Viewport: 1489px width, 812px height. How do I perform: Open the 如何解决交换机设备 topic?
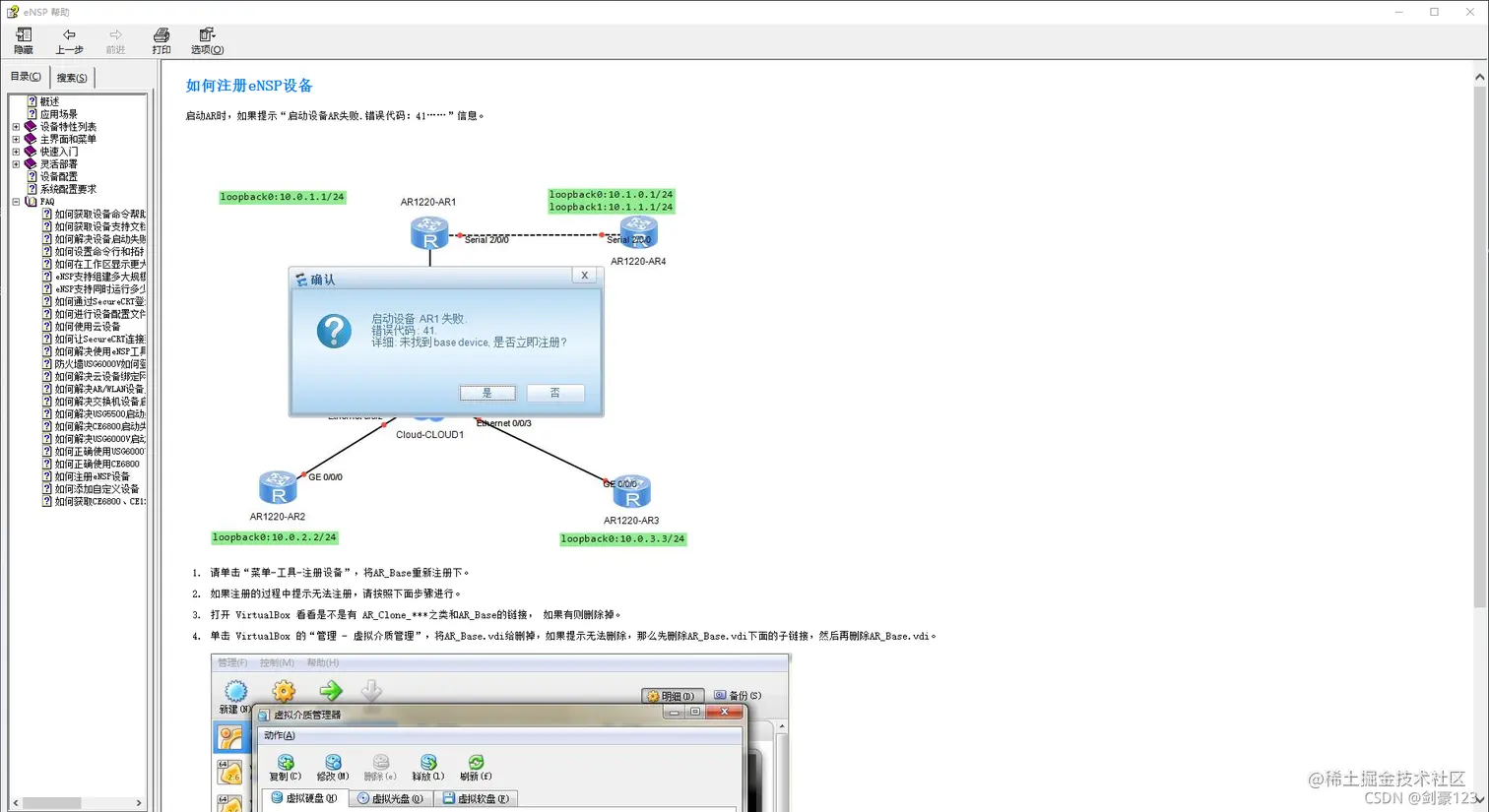99,402
